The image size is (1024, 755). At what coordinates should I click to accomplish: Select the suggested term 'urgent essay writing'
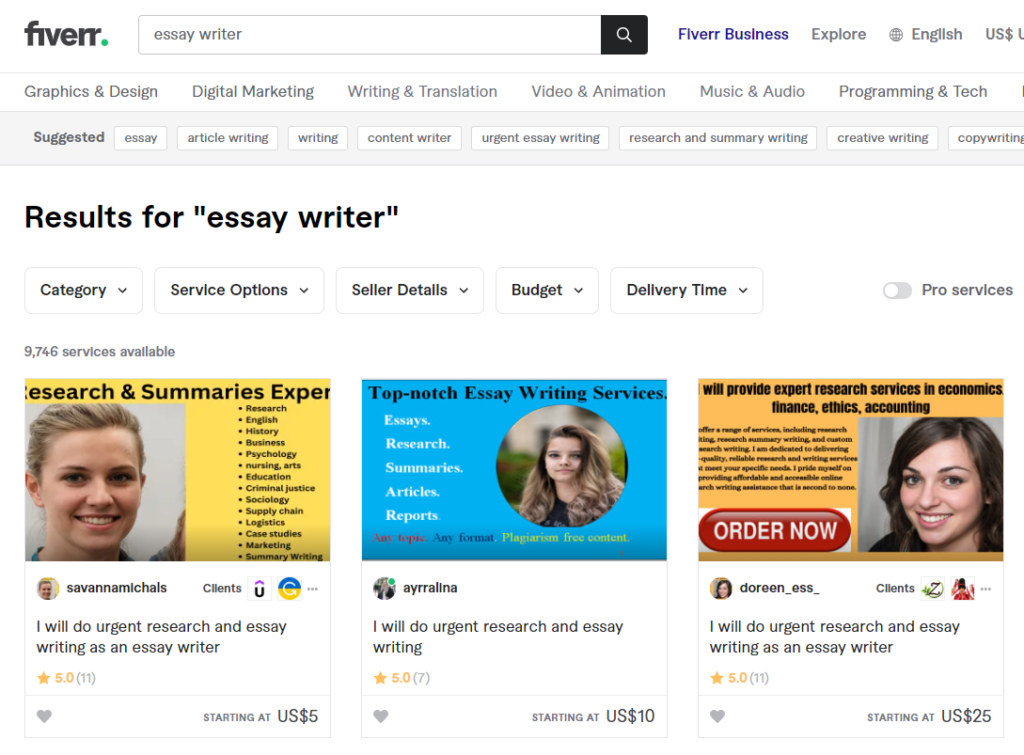(540, 137)
